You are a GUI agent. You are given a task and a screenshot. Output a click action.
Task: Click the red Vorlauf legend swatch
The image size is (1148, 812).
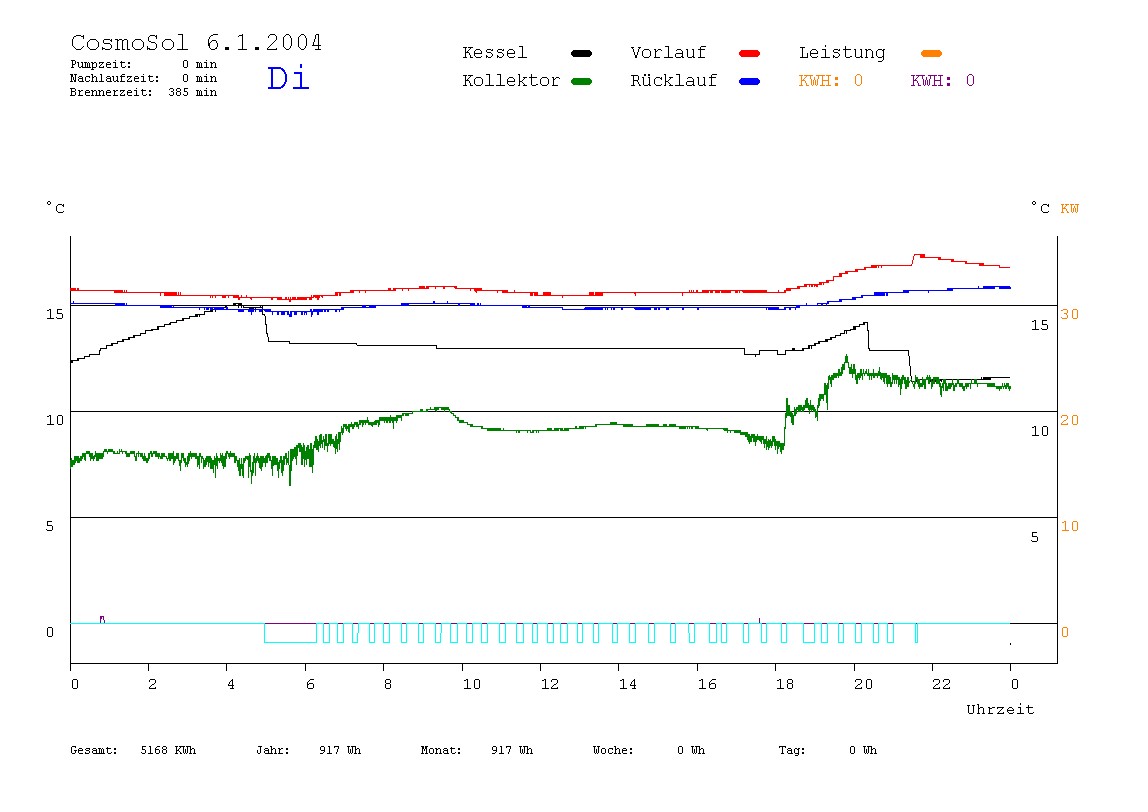(750, 53)
